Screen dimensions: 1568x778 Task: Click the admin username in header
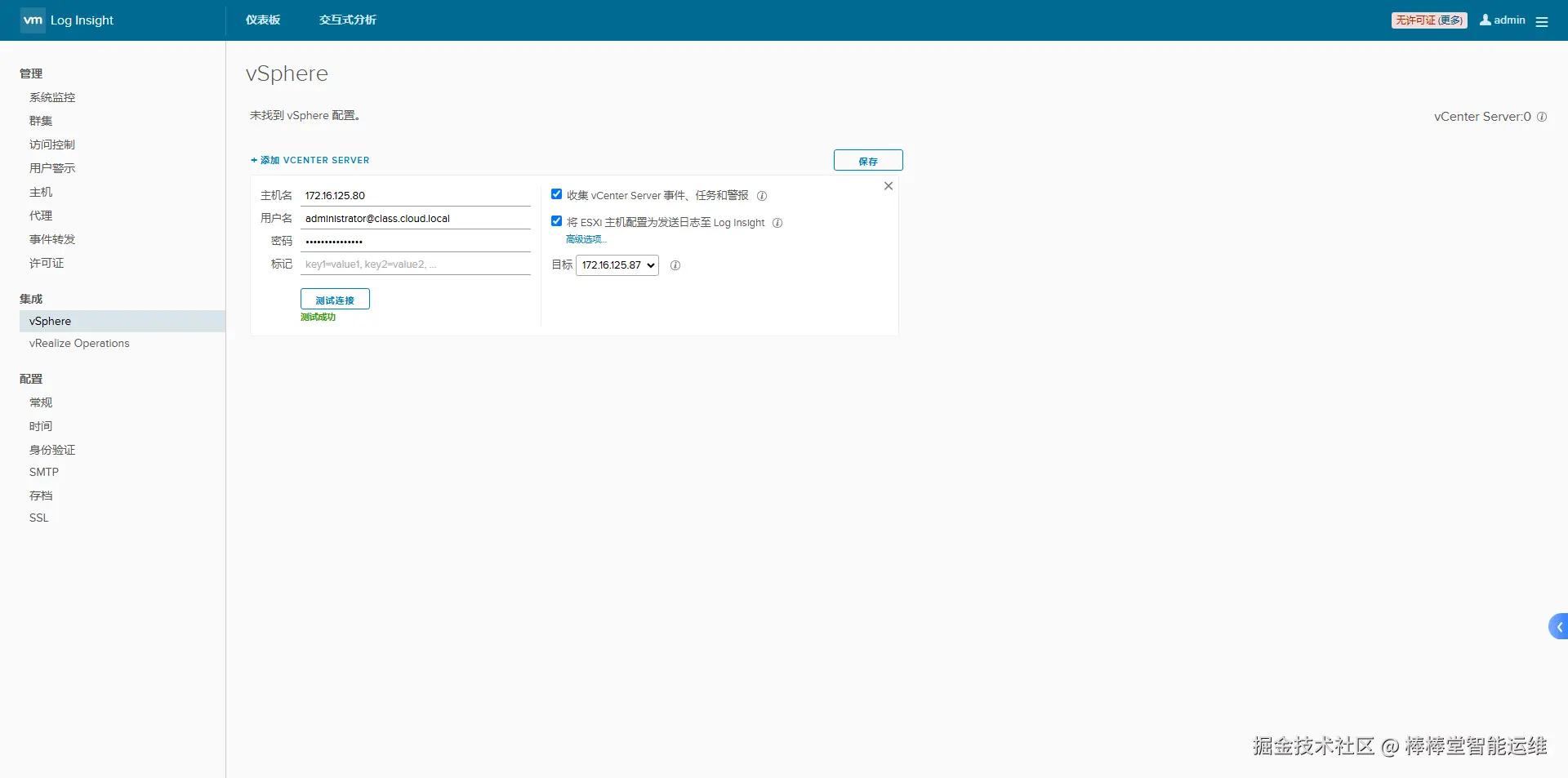point(1509,20)
